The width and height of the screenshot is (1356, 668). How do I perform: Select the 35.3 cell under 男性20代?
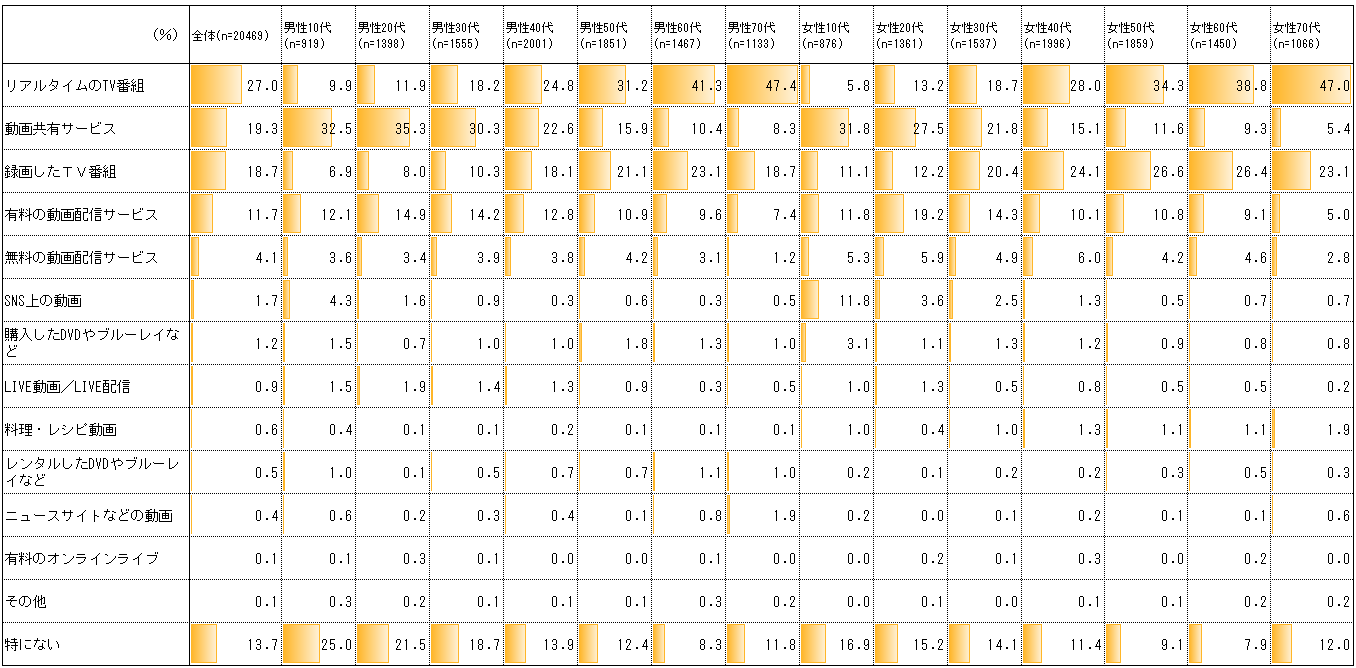410,129
